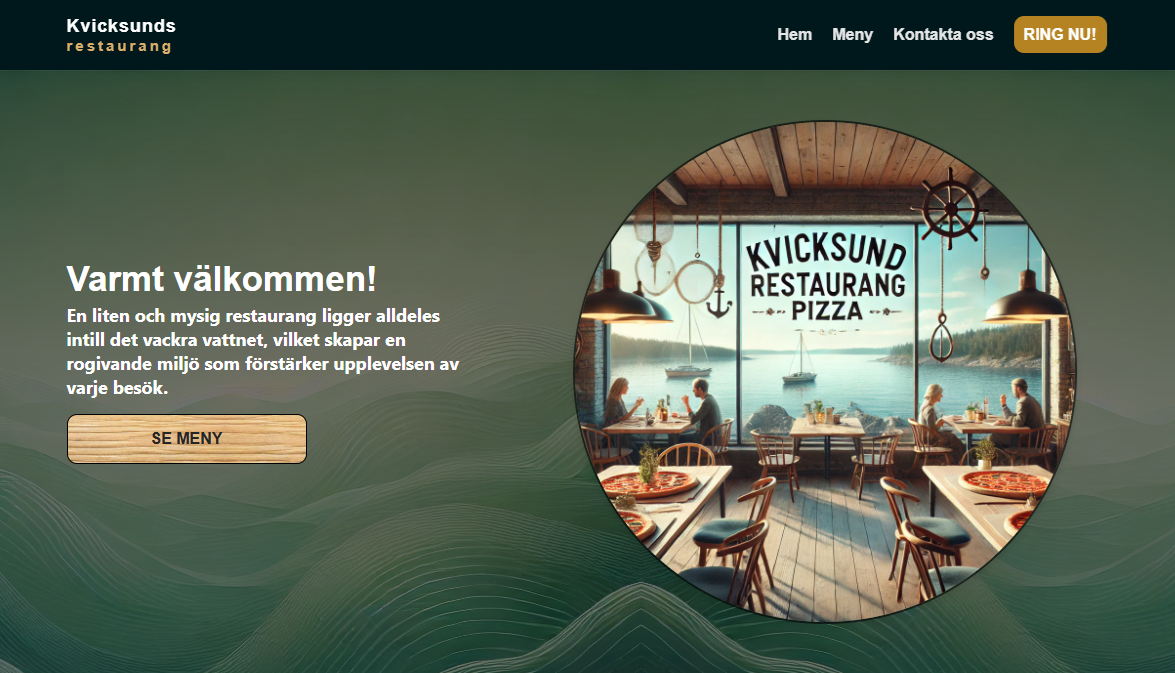Click the ship's wheel in the picture

[x=949, y=209]
